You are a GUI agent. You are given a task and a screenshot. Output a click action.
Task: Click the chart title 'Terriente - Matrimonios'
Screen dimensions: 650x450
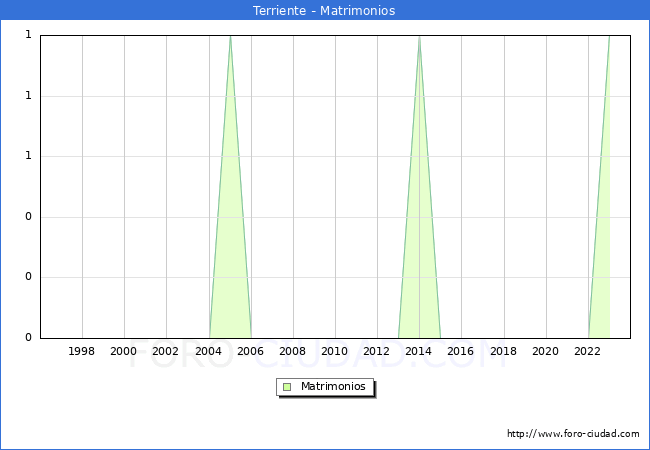coord(324,10)
